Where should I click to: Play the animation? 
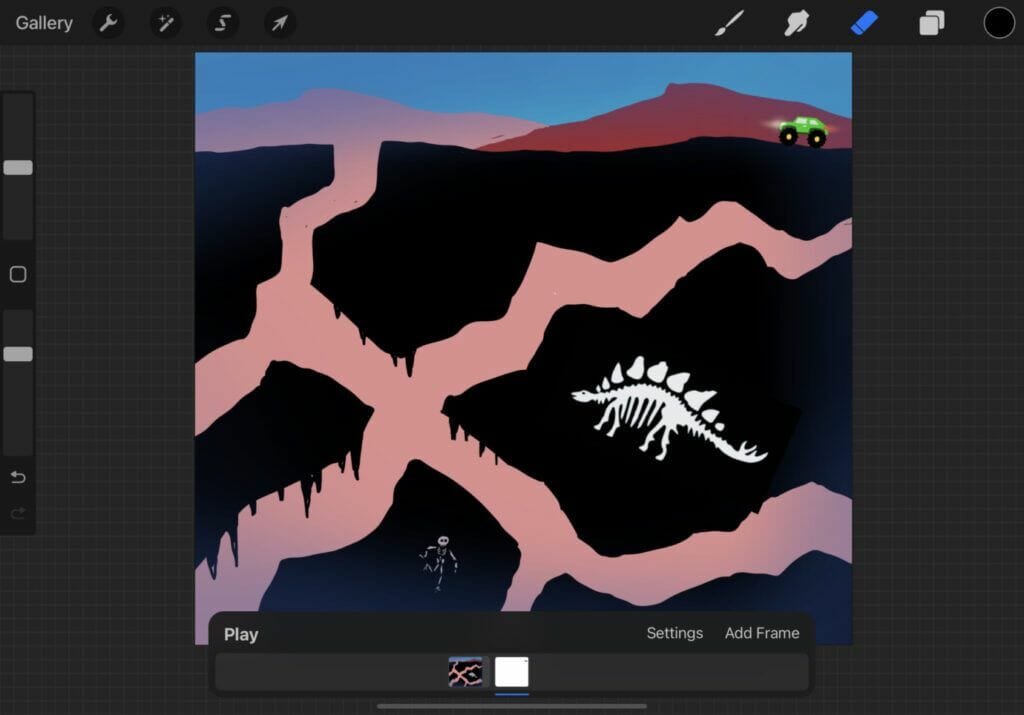(241, 635)
